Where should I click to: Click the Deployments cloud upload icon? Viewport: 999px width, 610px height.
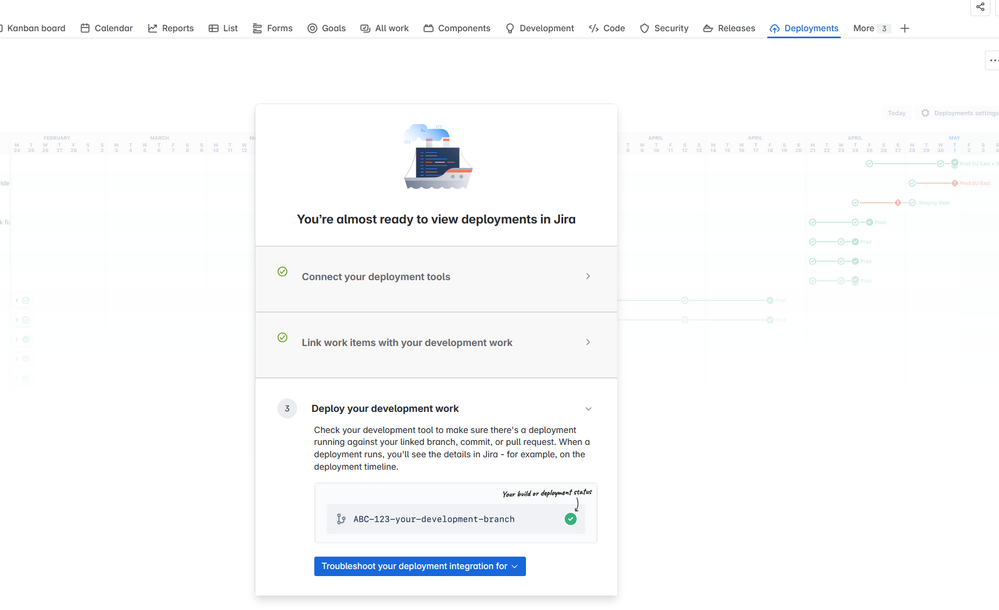775,28
